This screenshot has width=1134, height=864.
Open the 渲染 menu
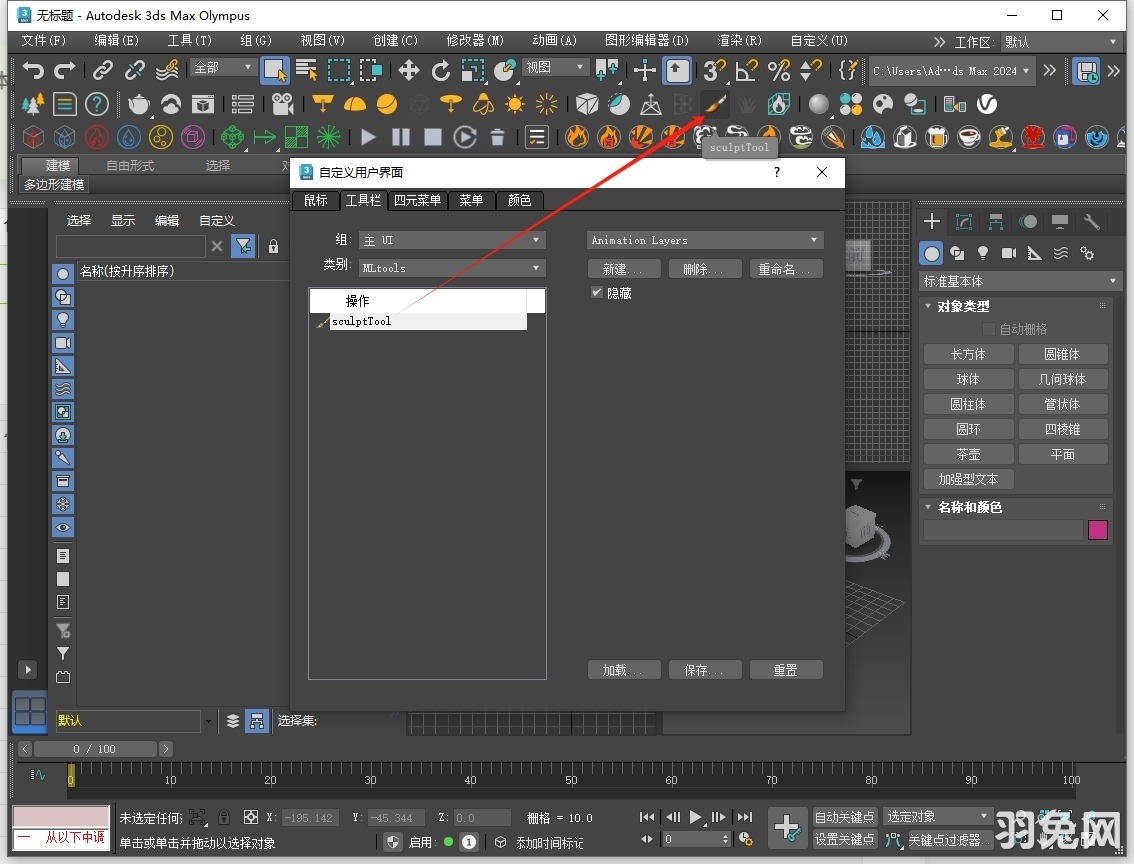point(738,41)
